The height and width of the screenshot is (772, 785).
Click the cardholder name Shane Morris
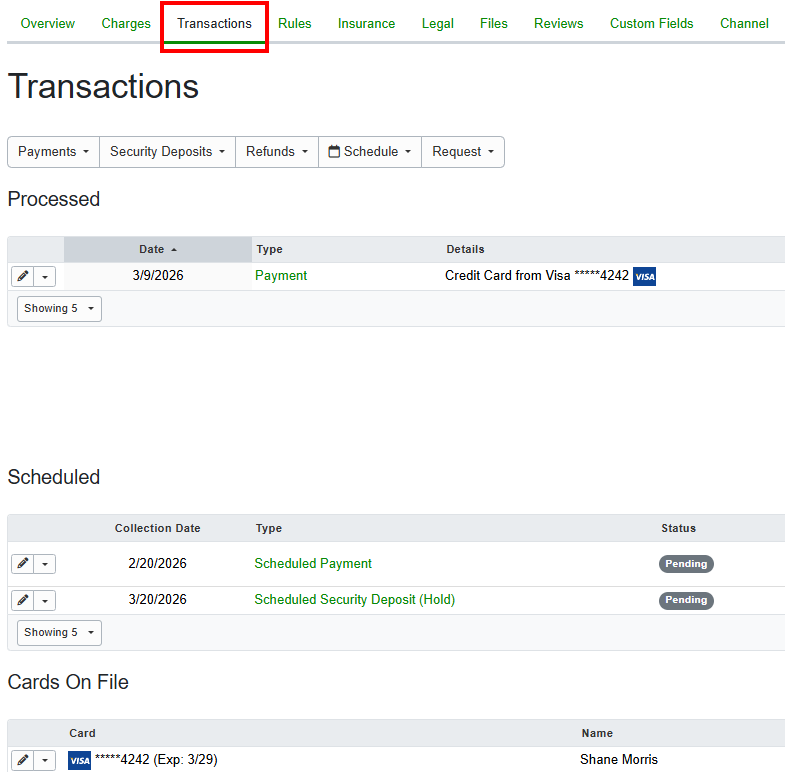click(619, 759)
